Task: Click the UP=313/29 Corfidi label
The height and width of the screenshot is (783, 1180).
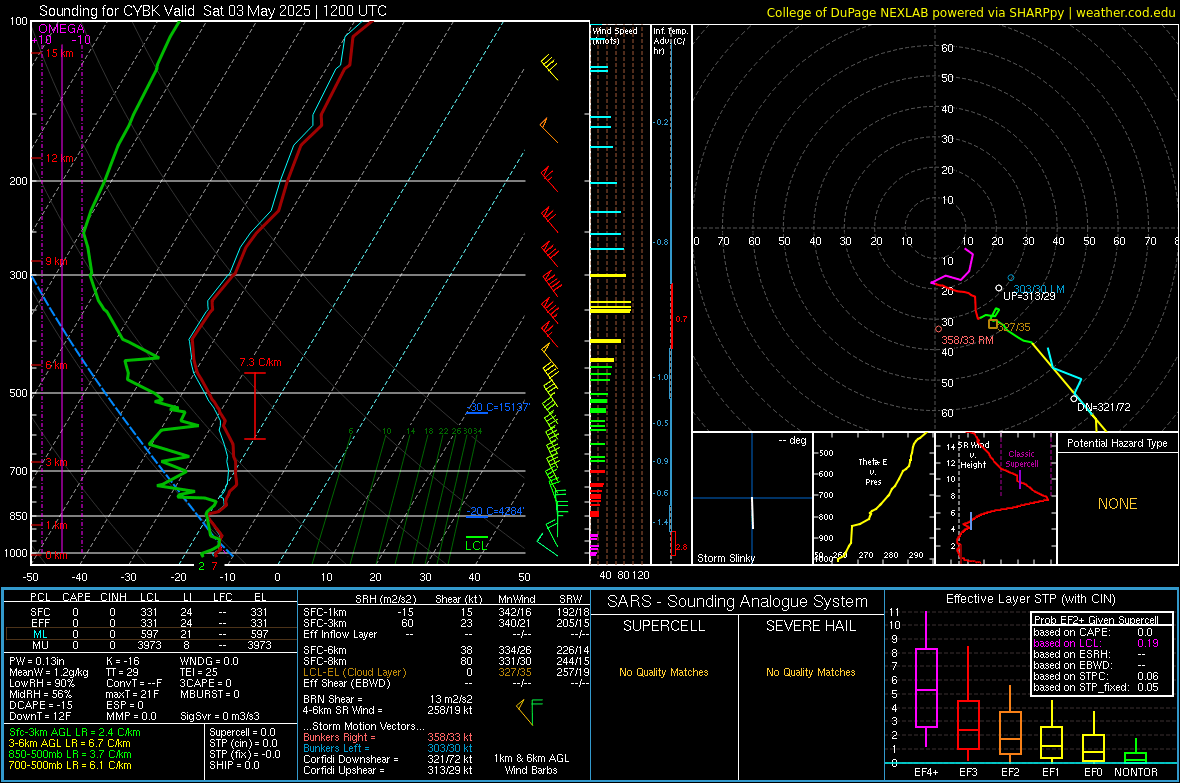Action: 1029,297
